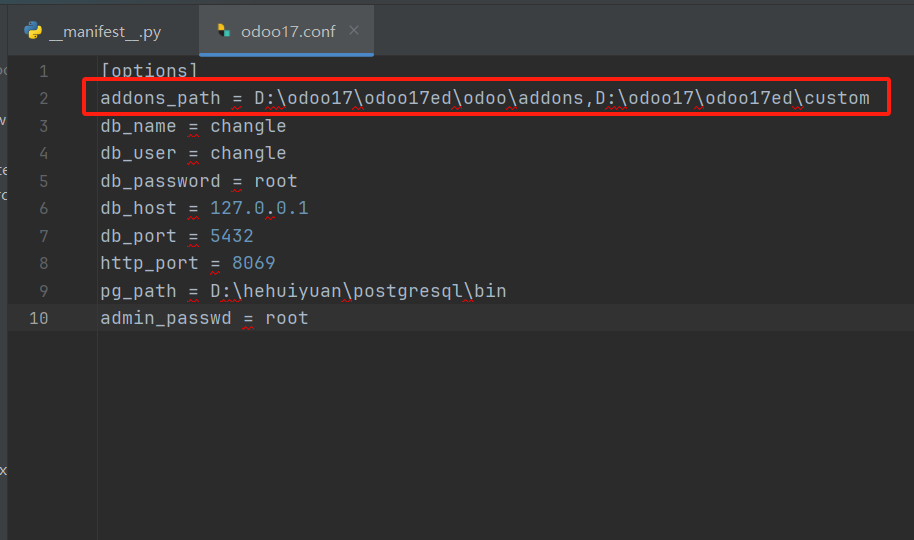
Task: Click line number 1 in the gutter
Action: pos(44,71)
